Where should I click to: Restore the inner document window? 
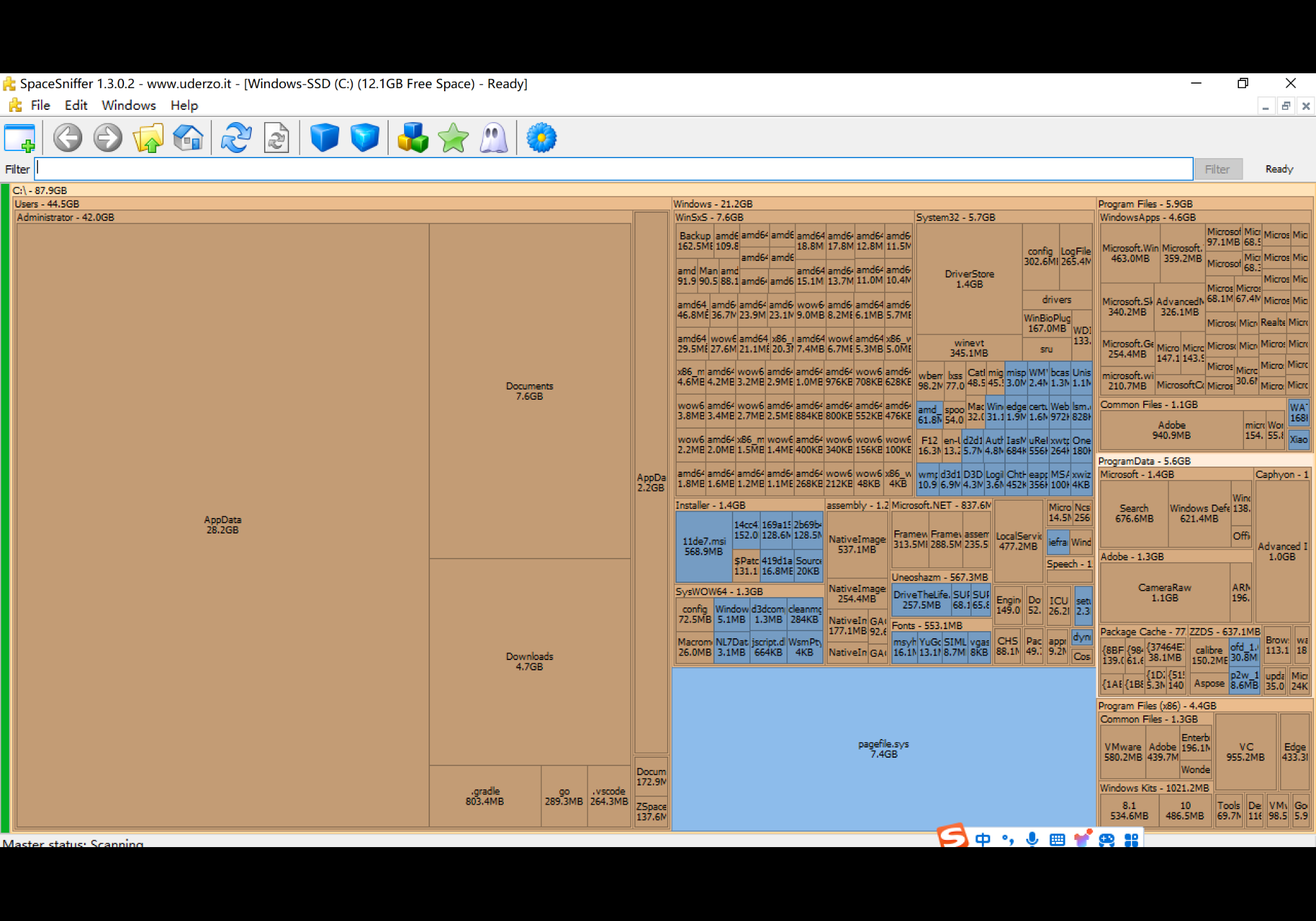[1286, 106]
